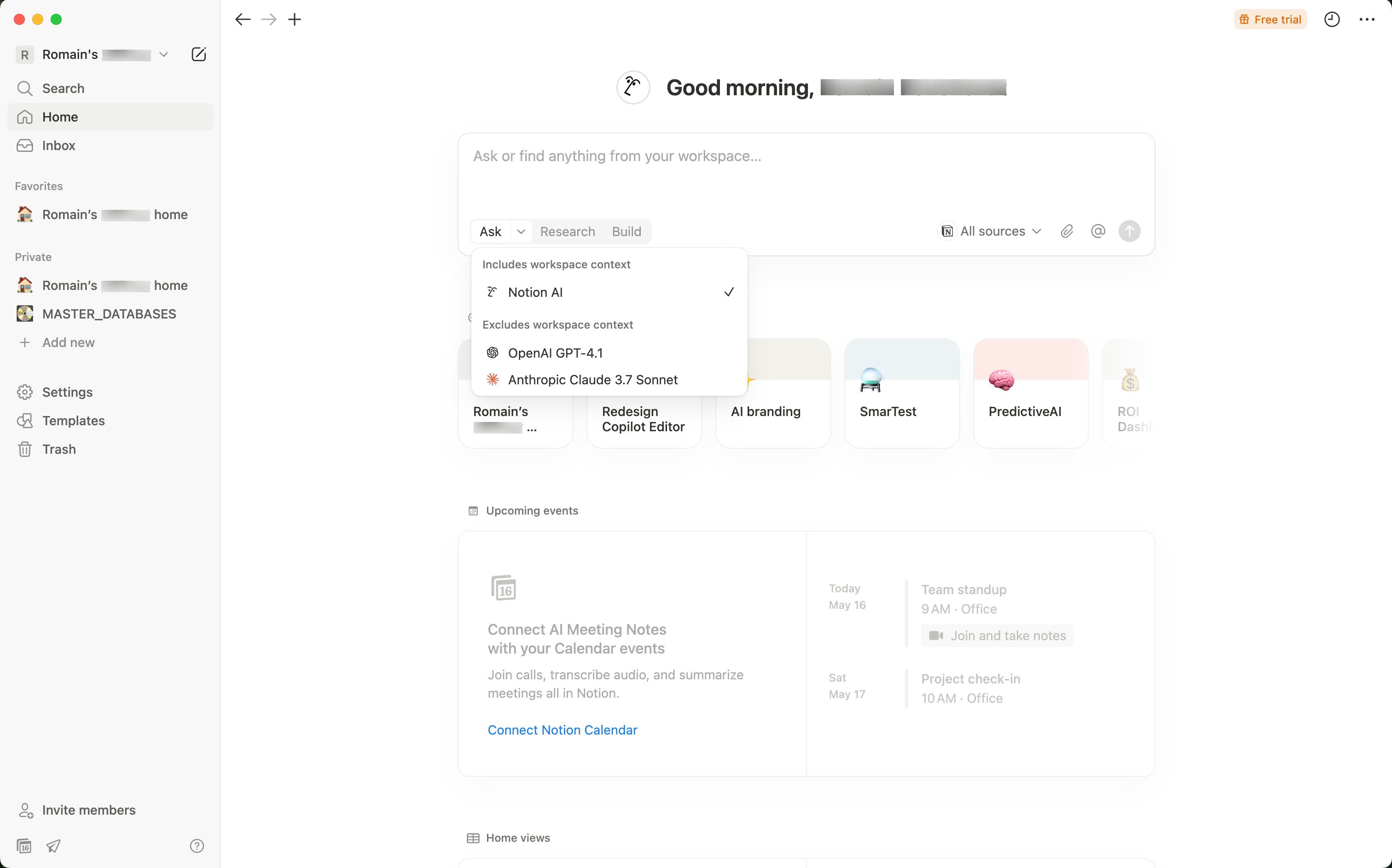Click the PredictiveAI brain icon

[x=1001, y=380]
